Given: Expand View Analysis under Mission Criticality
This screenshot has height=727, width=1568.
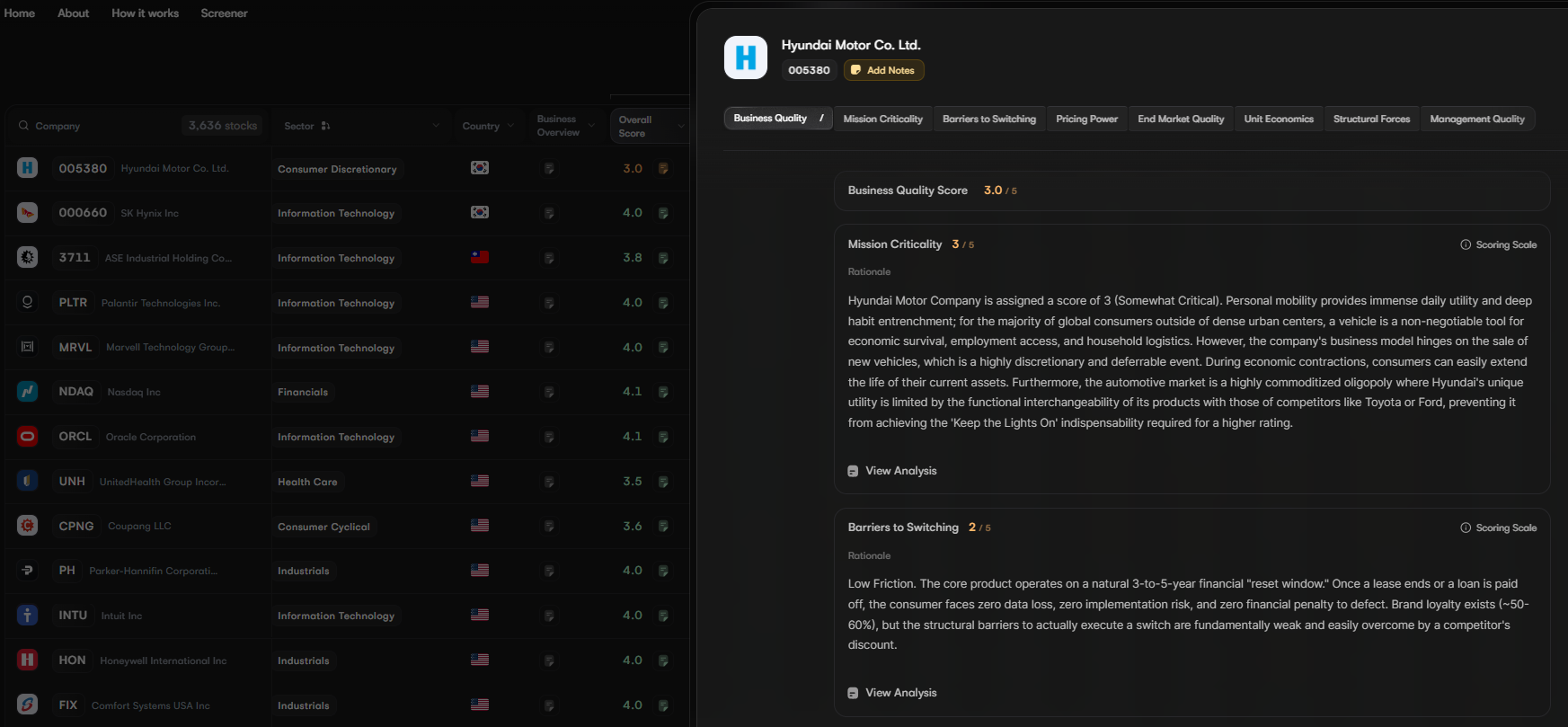Looking at the screenshot, I should click(x=892, y=471).
